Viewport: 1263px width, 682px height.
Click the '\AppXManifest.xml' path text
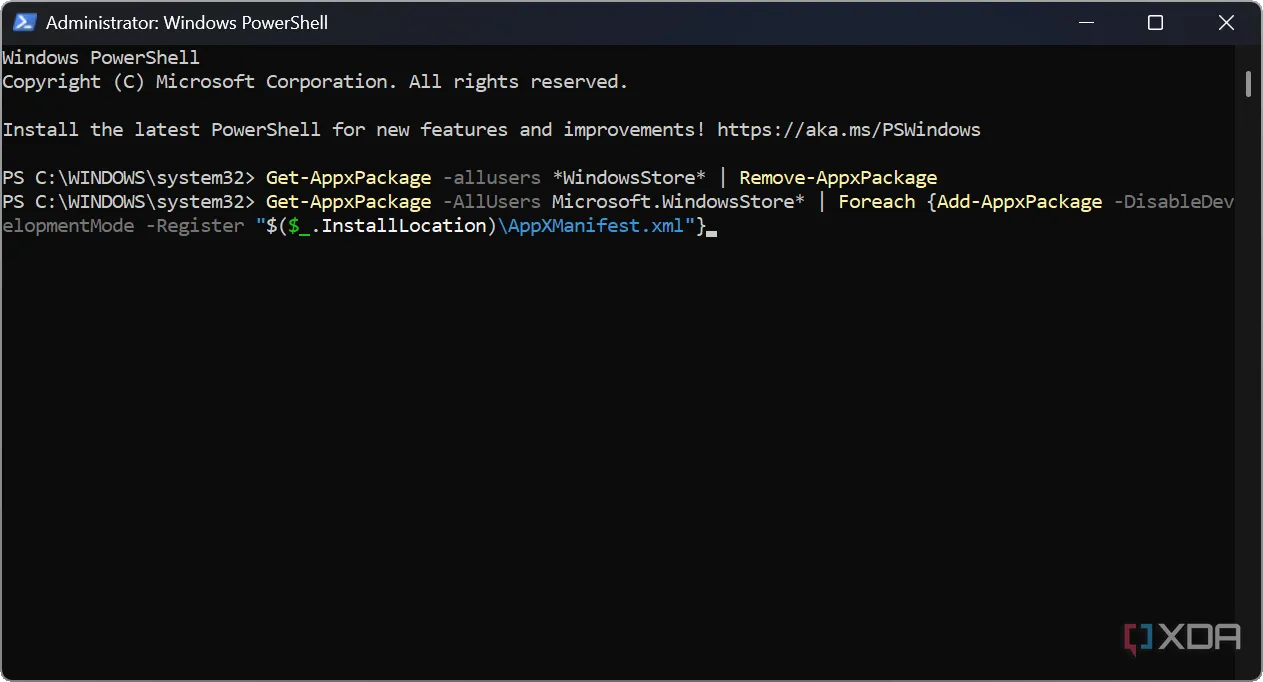pos(591,226)
